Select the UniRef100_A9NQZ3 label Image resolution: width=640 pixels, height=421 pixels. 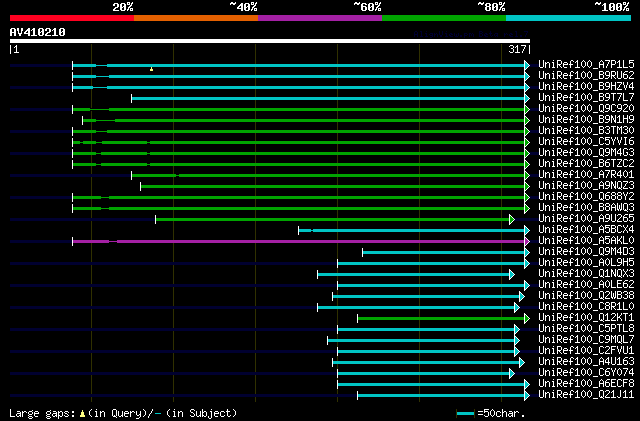click(x=586, y=186)
